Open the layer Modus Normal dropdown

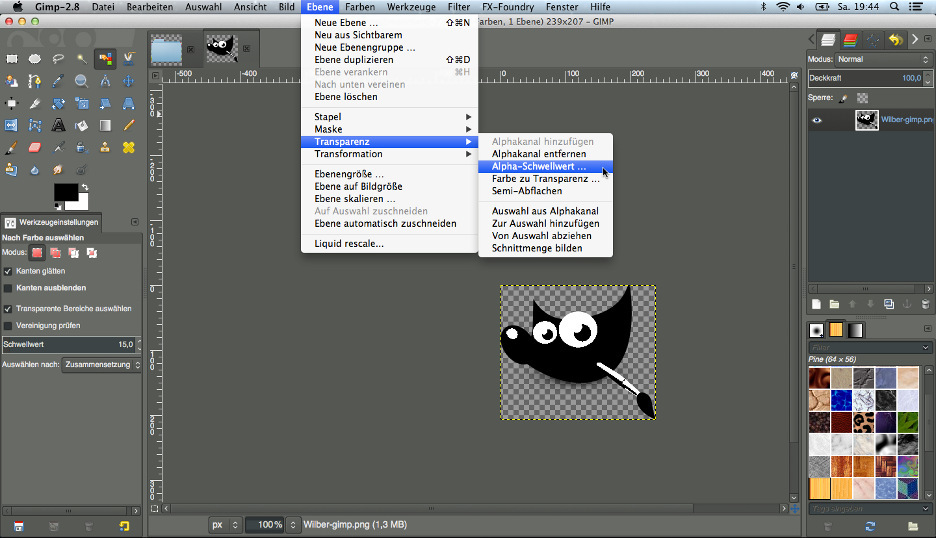coord(883,59)
